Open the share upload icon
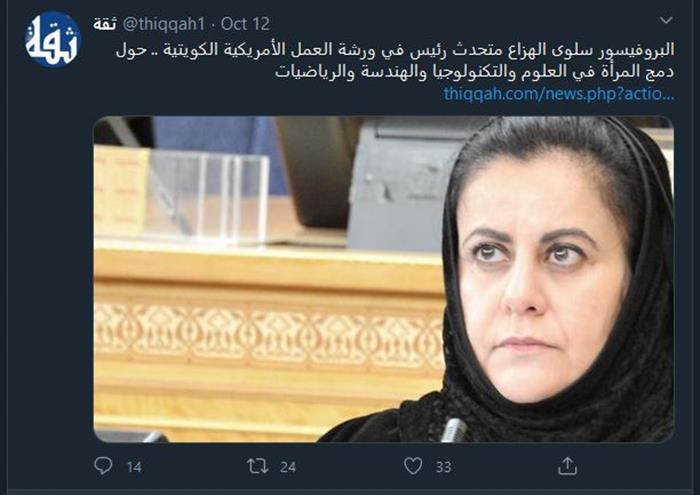The width and height of the screenshot is (700, 495). pyautogui.click(x=567, y=466)
